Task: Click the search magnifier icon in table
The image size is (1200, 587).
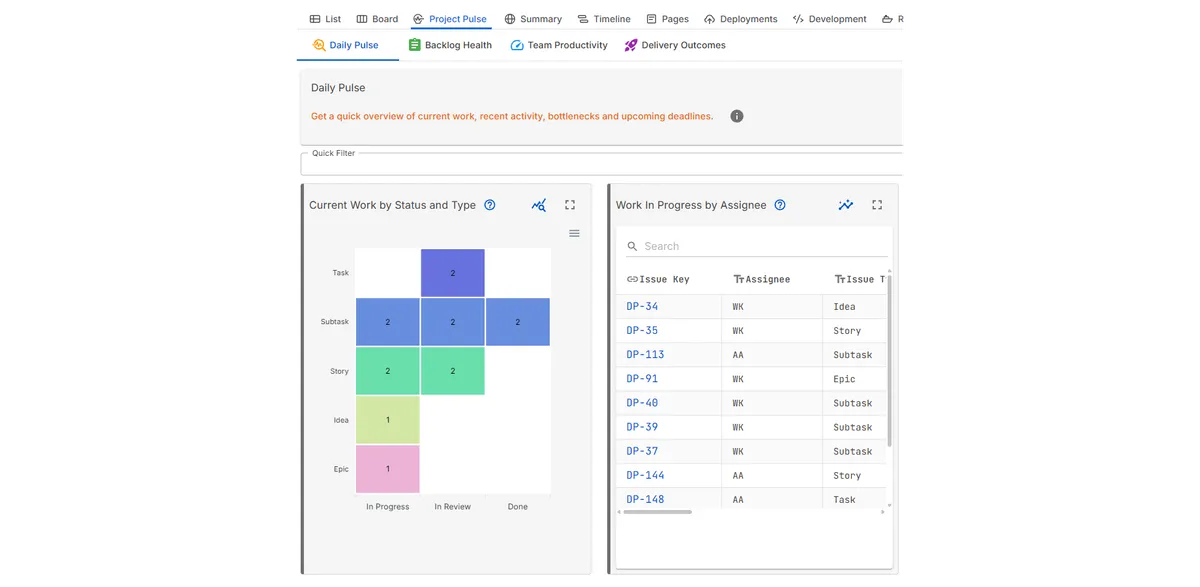Action: pos(632,246)
